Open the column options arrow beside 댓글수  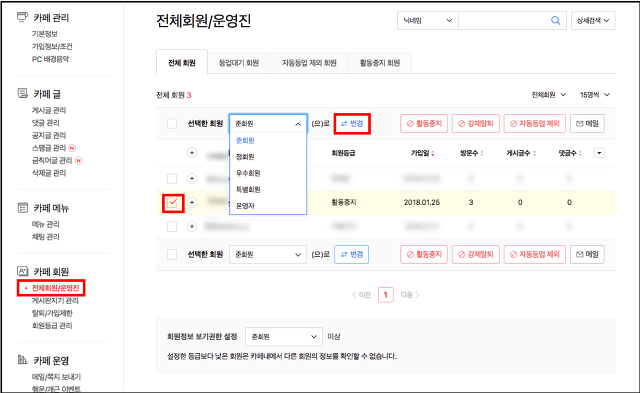point(599,153)
